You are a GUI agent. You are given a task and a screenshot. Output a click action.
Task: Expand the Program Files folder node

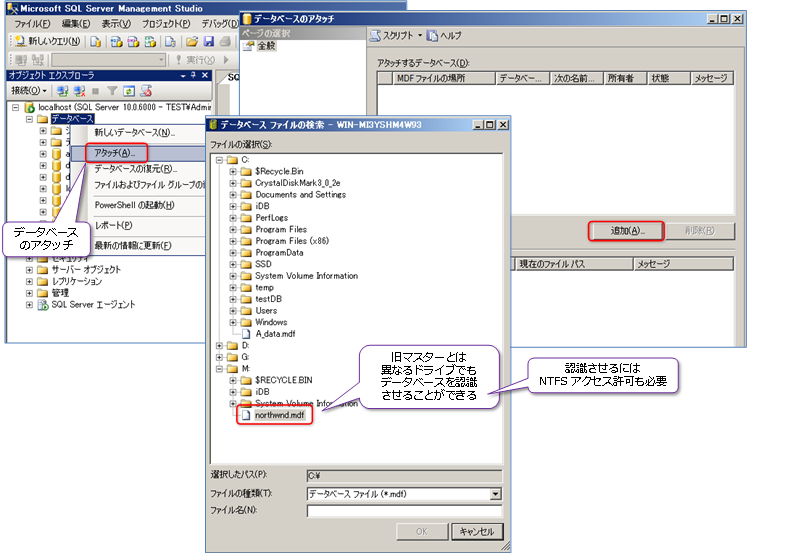tap(233, 230)
